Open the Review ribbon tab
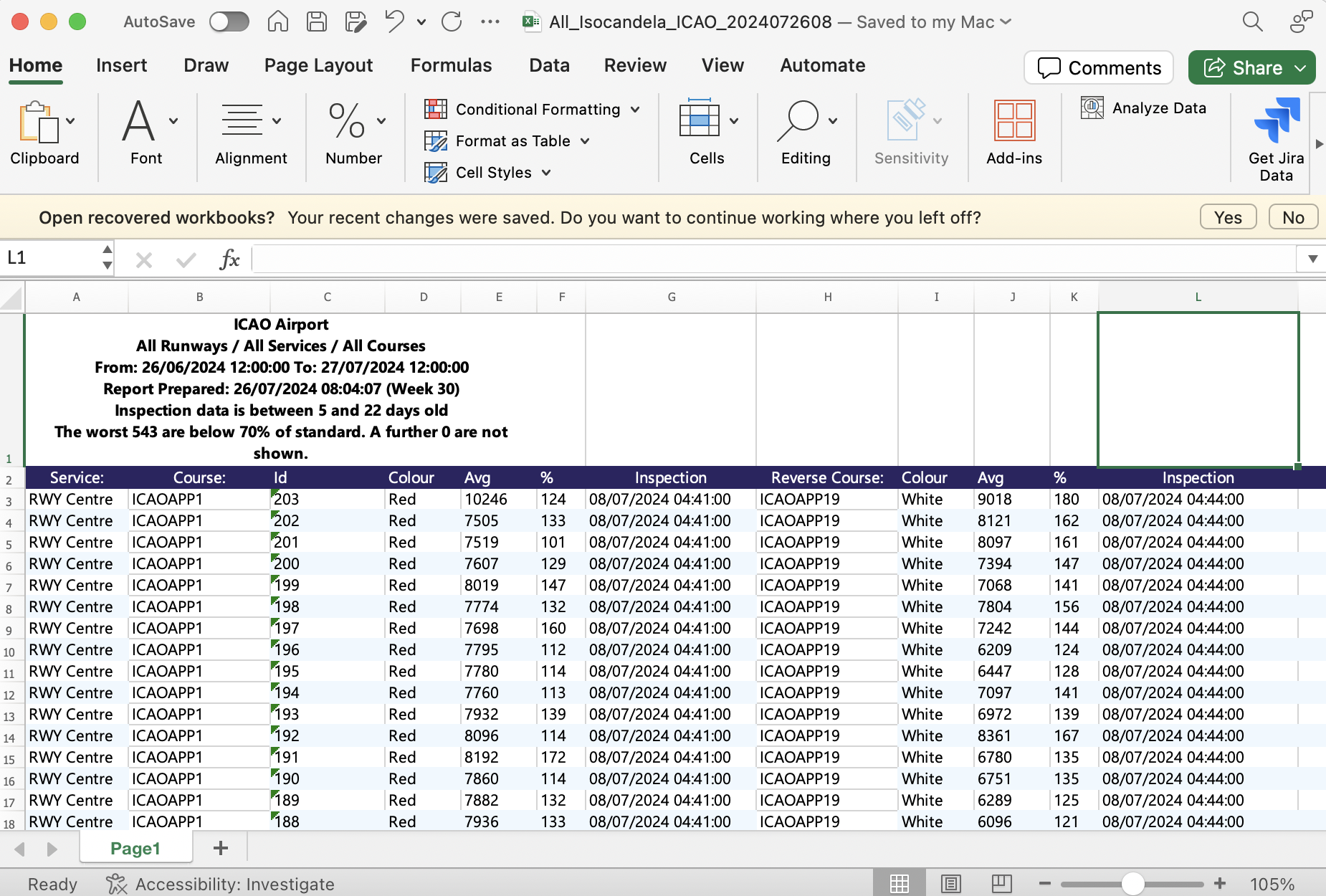Viewport: 1326px width, 896px height. click(x=634, y=65)
